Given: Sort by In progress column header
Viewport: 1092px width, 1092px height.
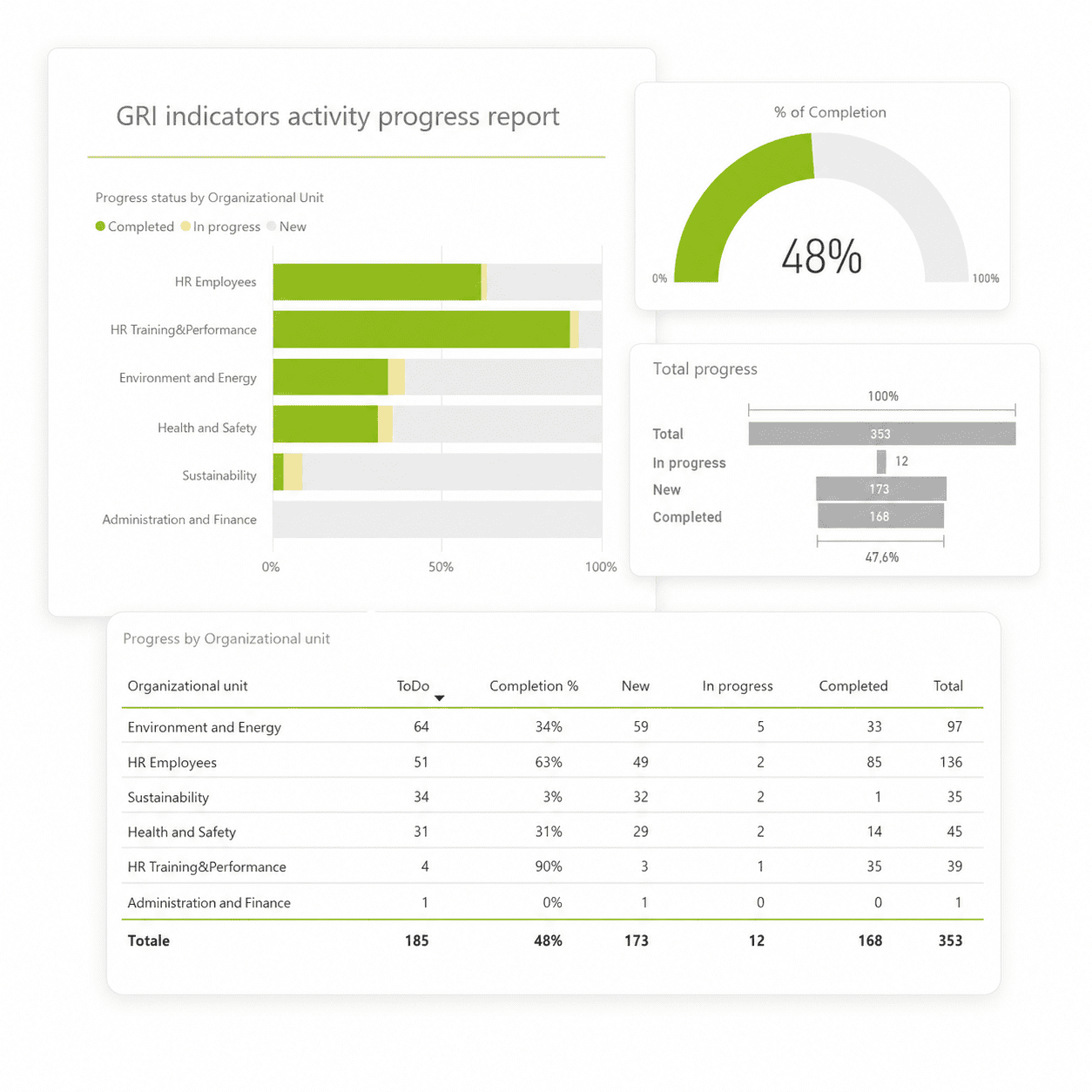Looking at the screenshot, I should click(738, 686).
